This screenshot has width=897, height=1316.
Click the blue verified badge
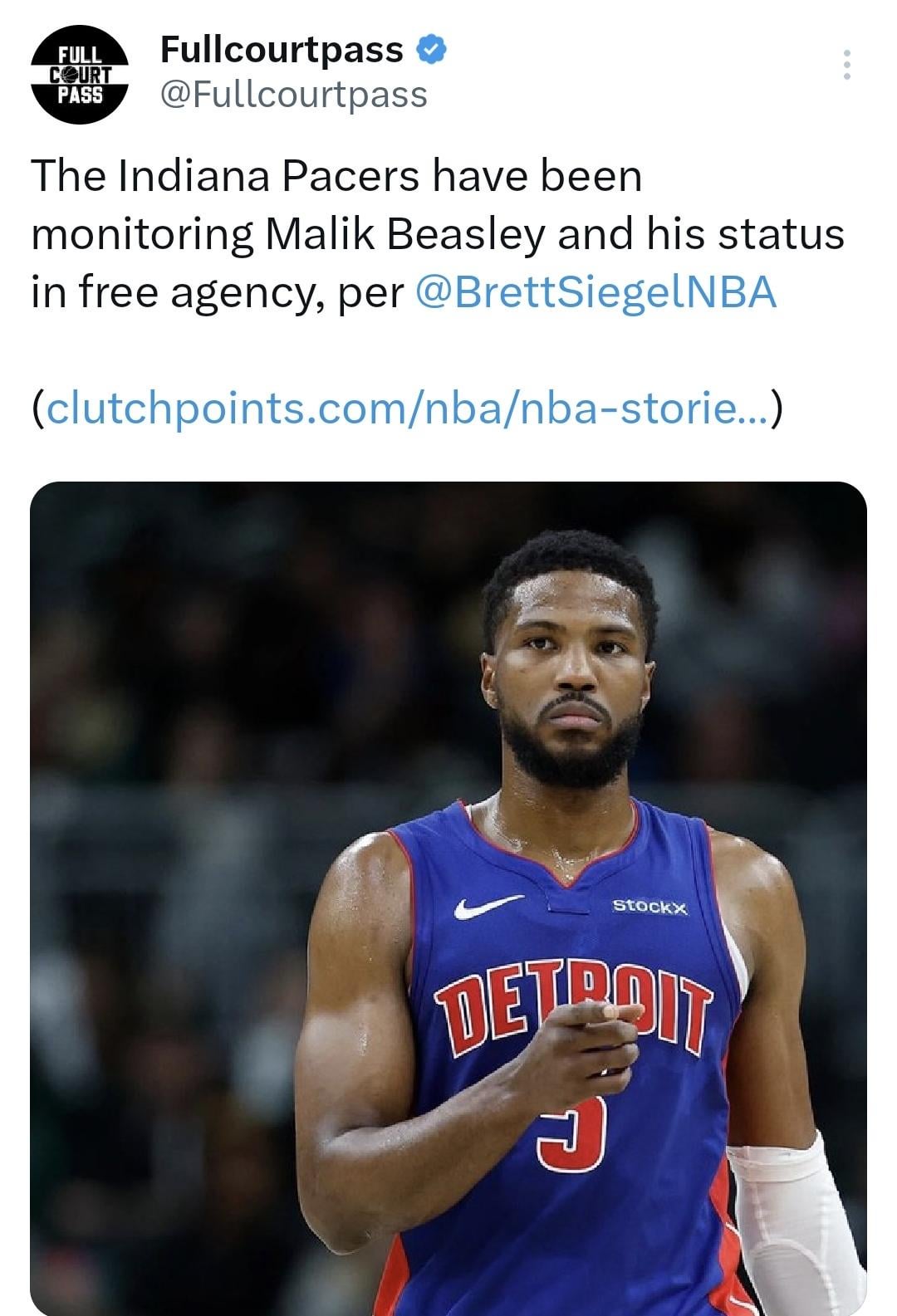(x=431, y=51)
